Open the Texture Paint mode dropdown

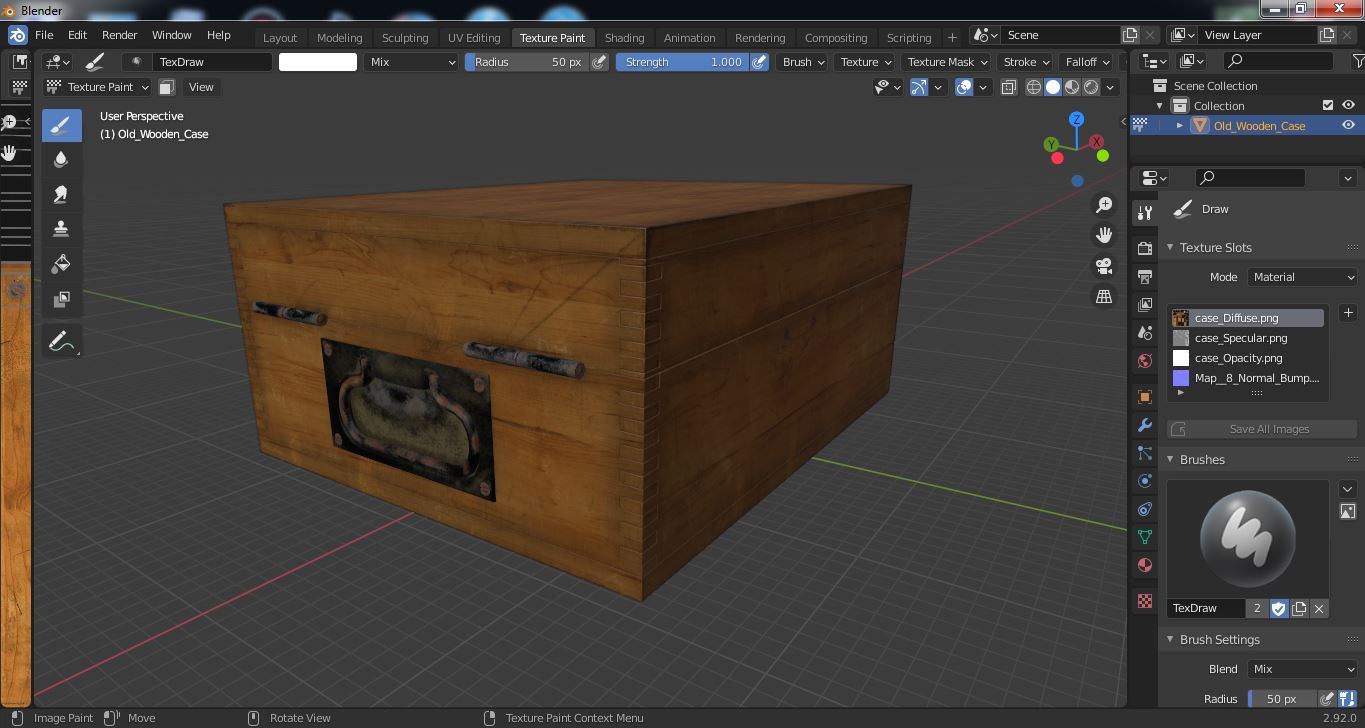[x=98, y=87]
